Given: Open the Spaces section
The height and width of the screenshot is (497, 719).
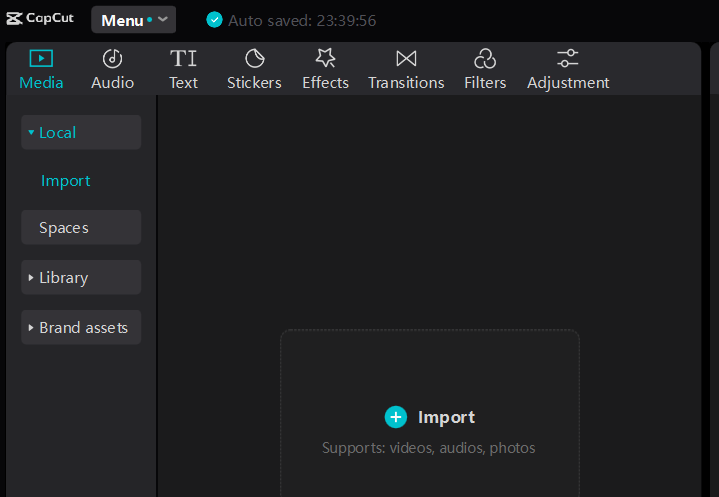Looking at the screenshot, I should [x=81, y=227].
